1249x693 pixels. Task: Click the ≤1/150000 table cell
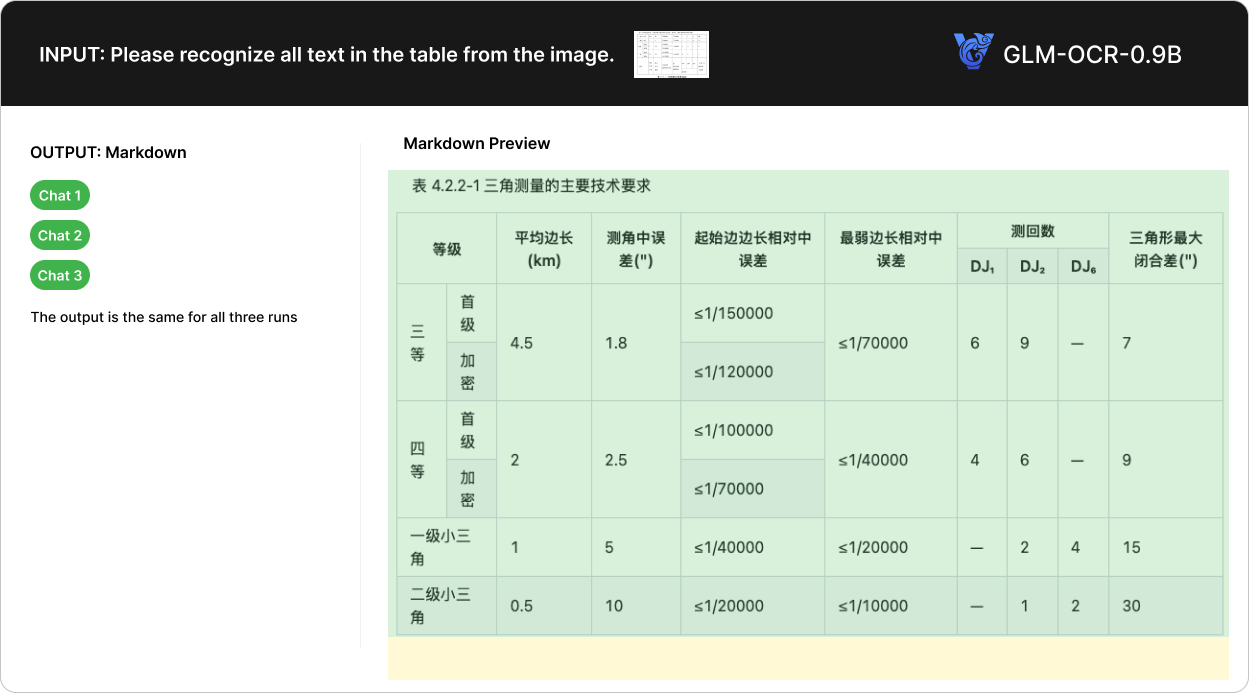coord(733,313)
